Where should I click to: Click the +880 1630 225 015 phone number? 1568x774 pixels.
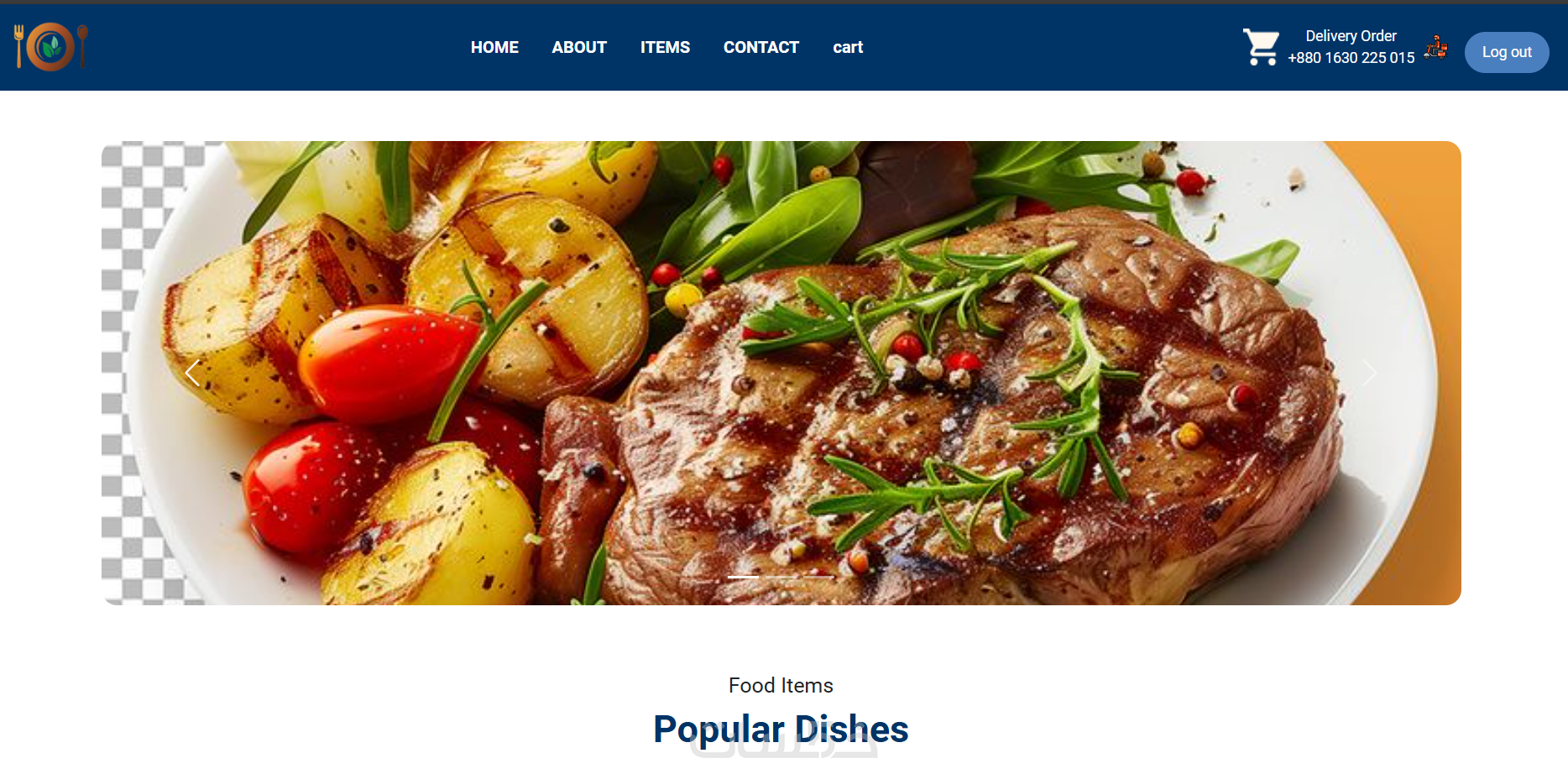pyautogui.click(x=1351, y=58)
